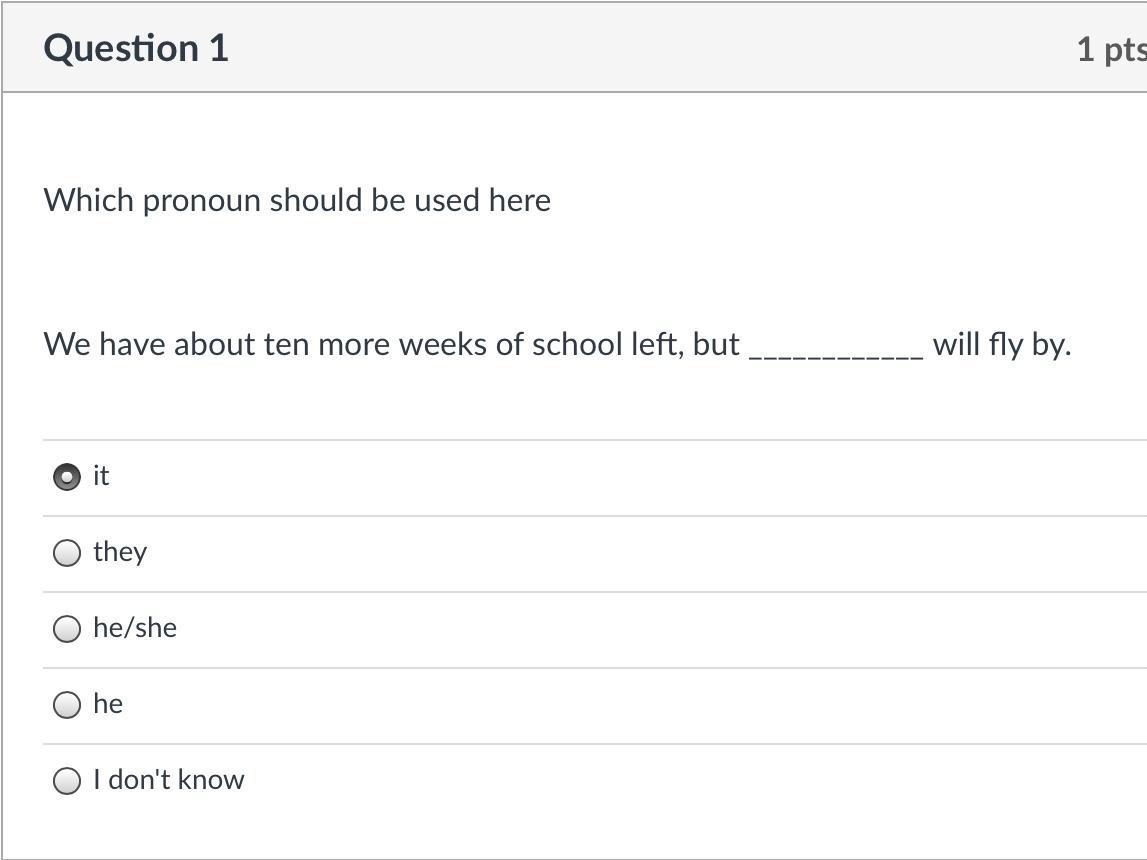Click the "I don't know" label text

tap(169, 780)
